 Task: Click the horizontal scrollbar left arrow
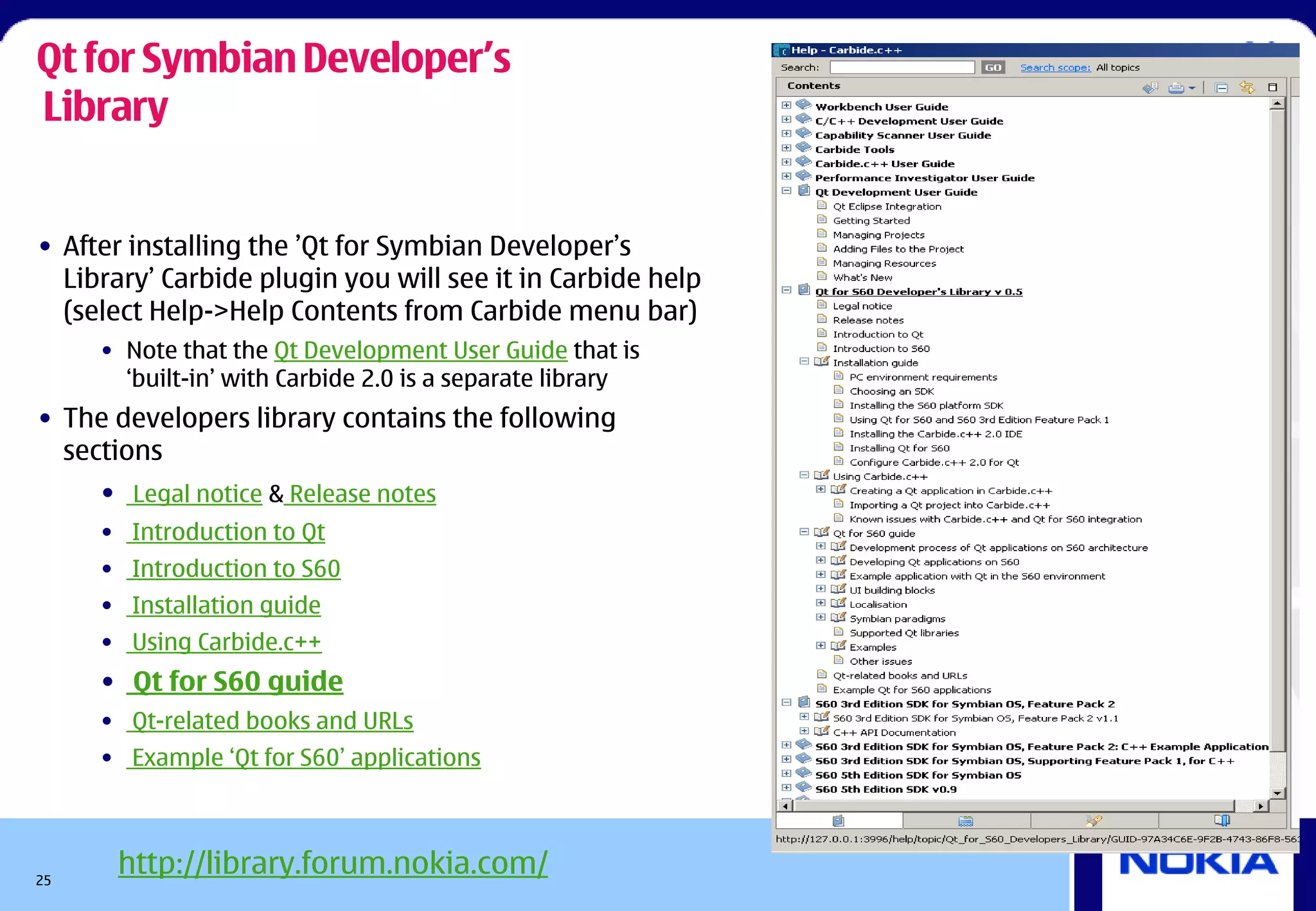[x=785, y=806]
